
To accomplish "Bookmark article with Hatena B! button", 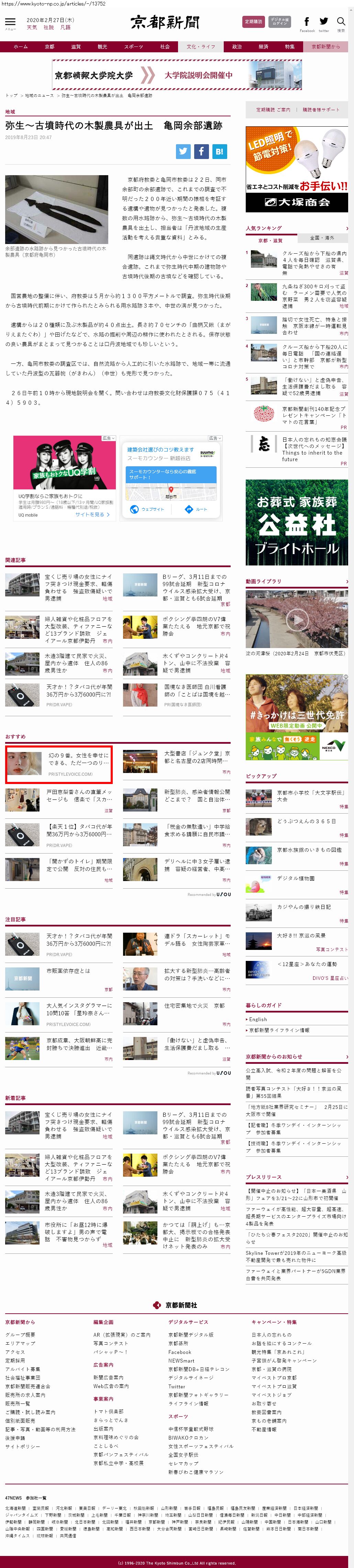I will pyautogui.click(x=220, y=151).
